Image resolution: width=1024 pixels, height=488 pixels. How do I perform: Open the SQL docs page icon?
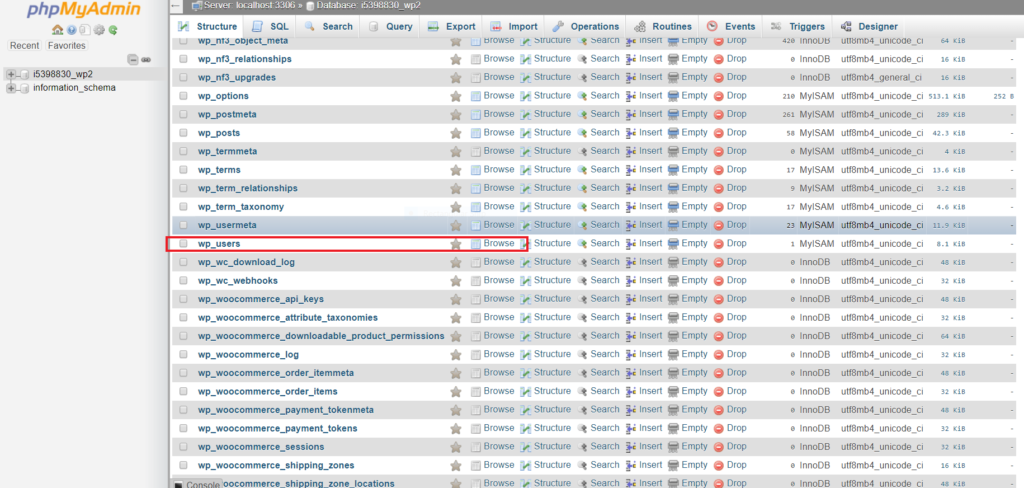(x=85, y=29)
